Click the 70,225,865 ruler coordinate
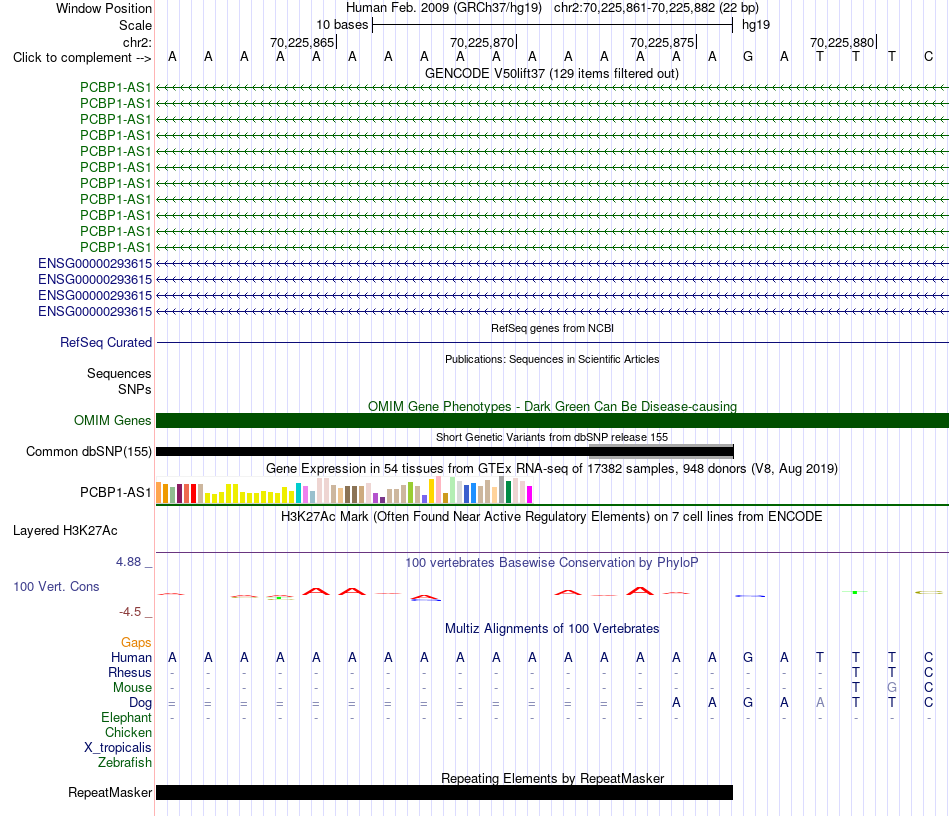 [x=302, y=42]
